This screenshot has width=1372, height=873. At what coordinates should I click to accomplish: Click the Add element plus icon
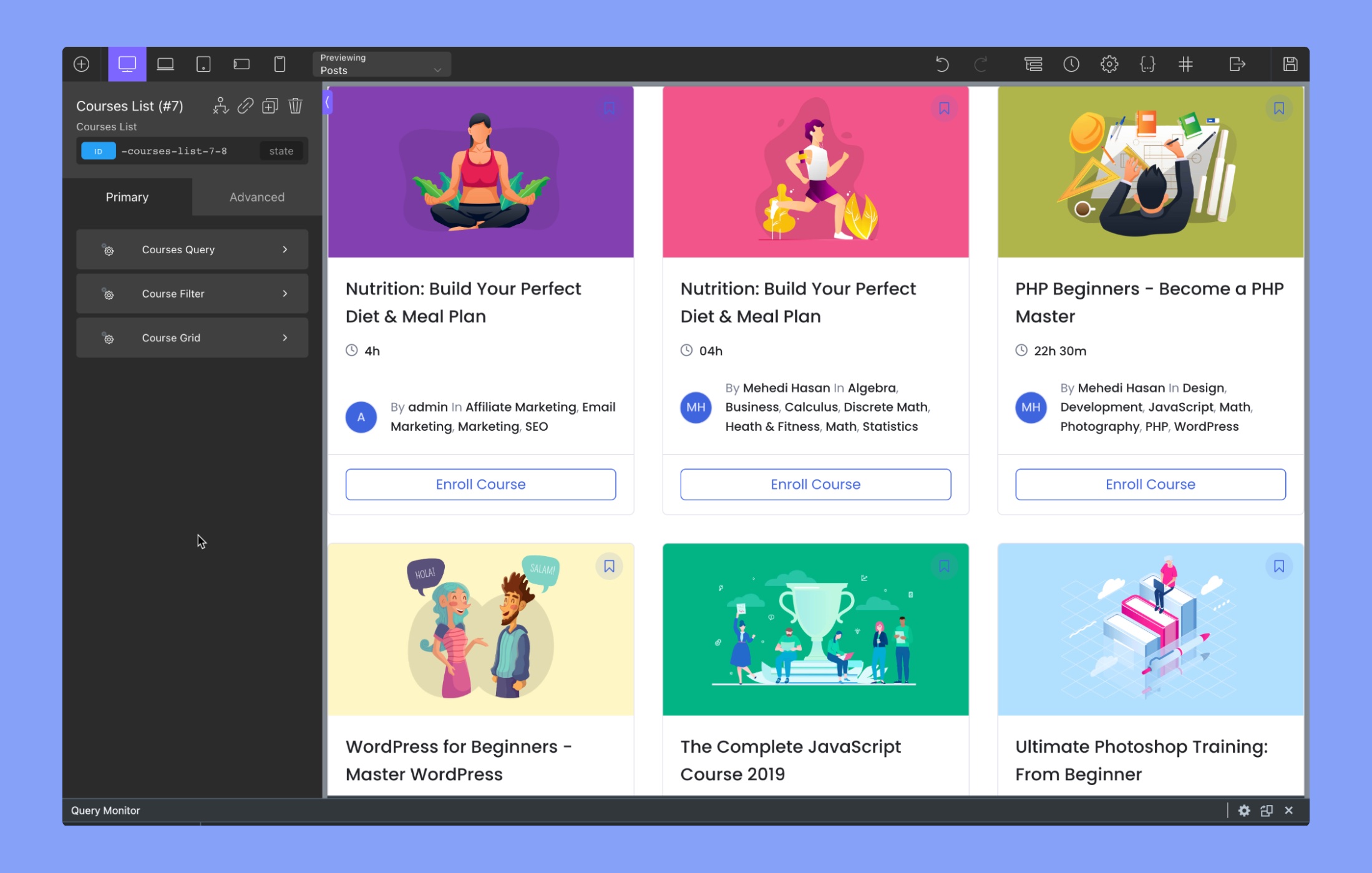click(x=82, y=64)
